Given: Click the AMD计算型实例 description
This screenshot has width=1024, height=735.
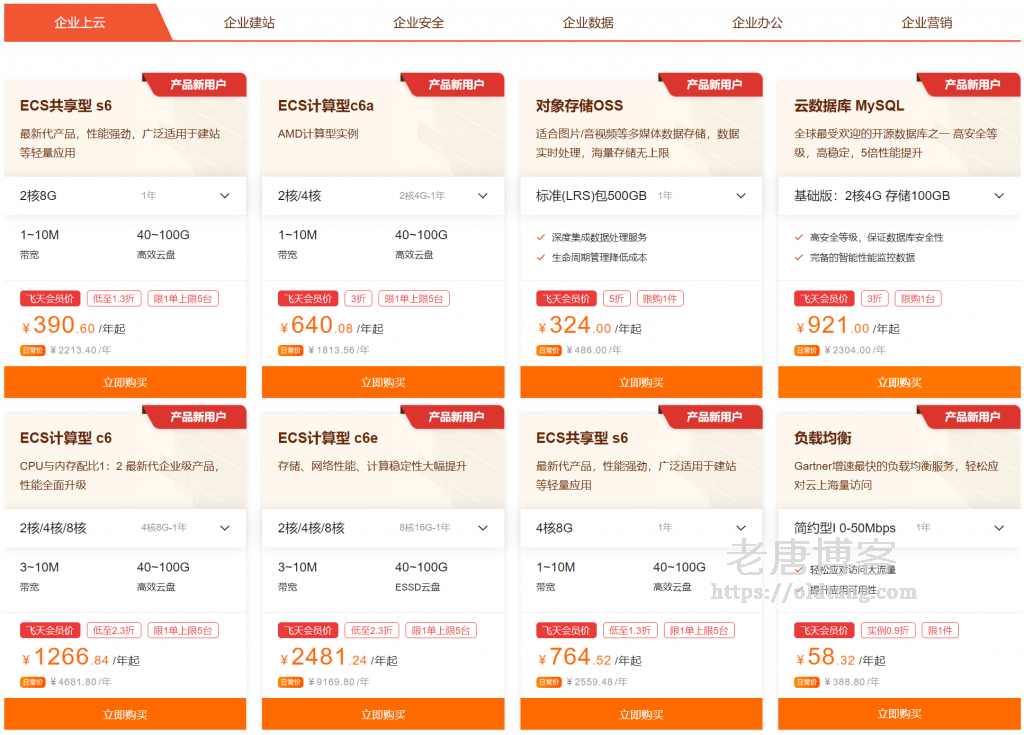Looking at the screenshot, I should point(318,134).
